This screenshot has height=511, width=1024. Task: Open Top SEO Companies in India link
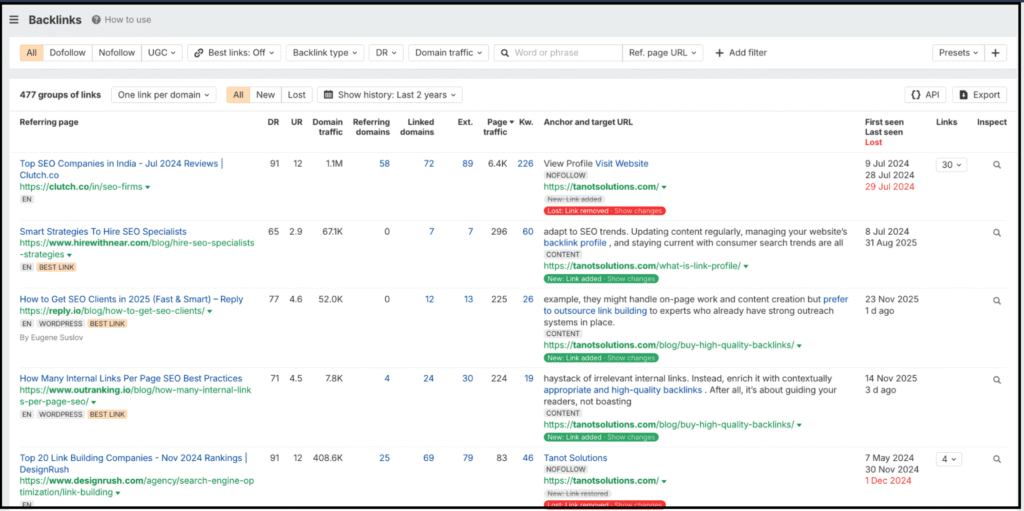[121, 169]
